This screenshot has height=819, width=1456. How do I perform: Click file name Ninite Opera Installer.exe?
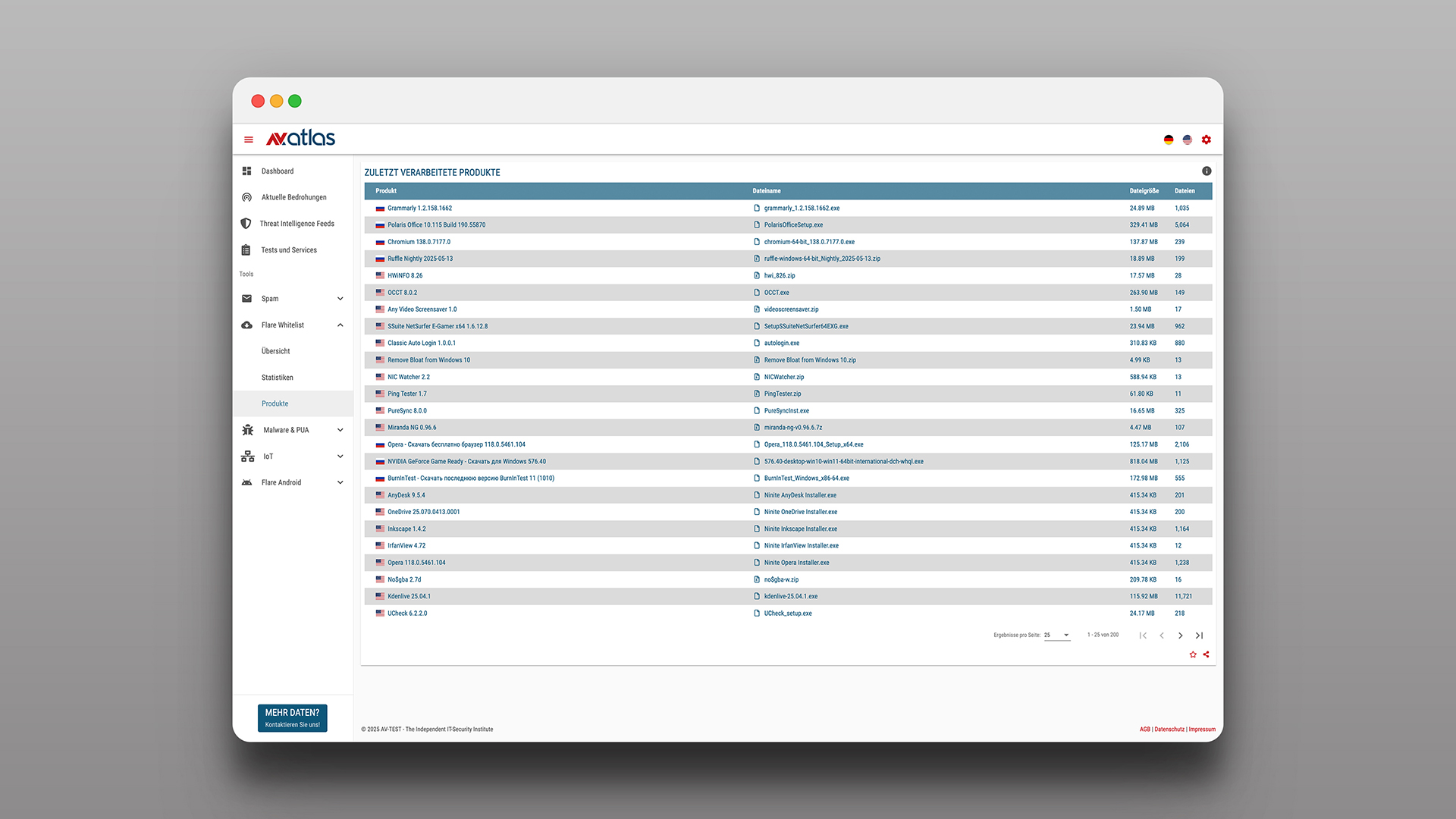797,563
